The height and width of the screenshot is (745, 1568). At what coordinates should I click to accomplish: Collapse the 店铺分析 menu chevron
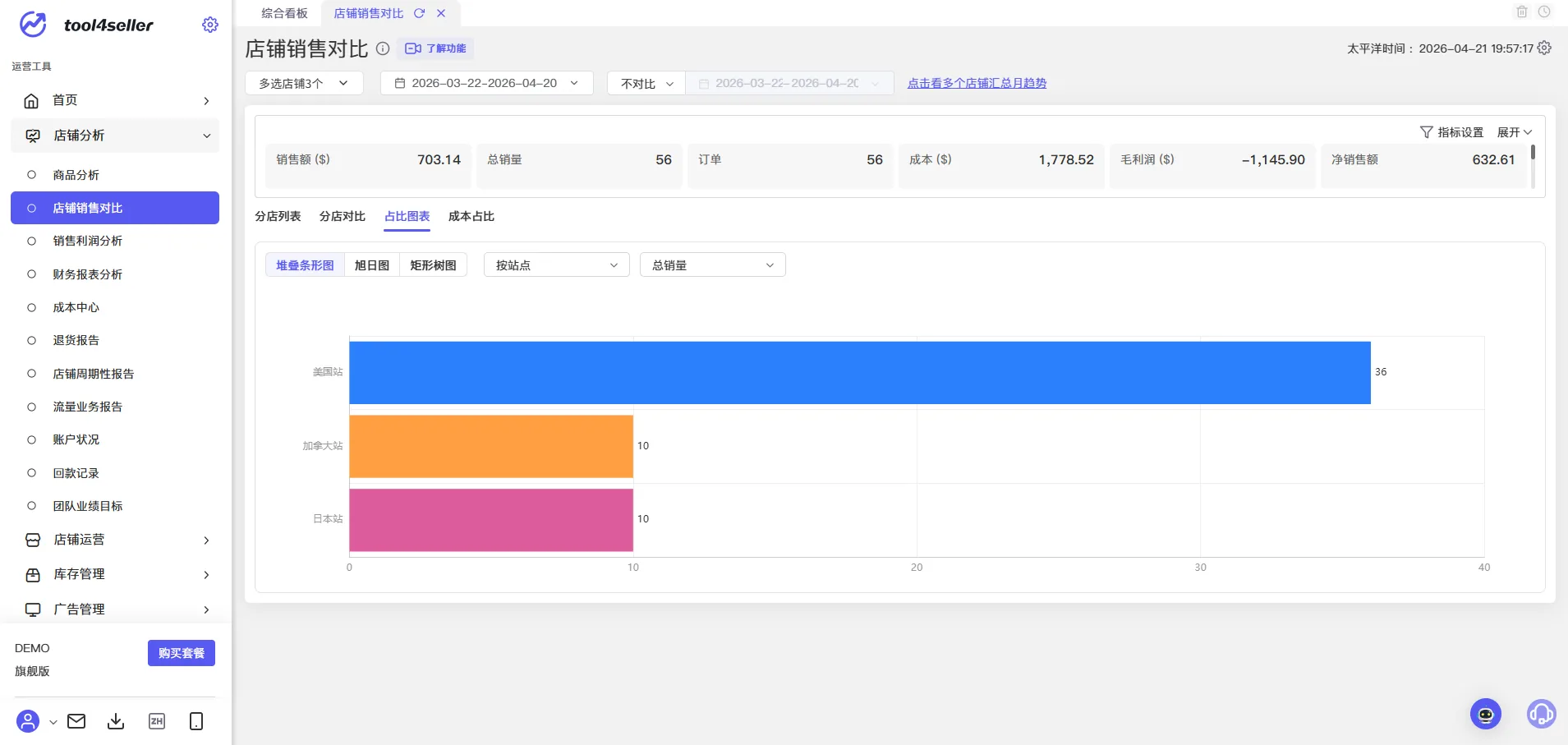point(206,136)
